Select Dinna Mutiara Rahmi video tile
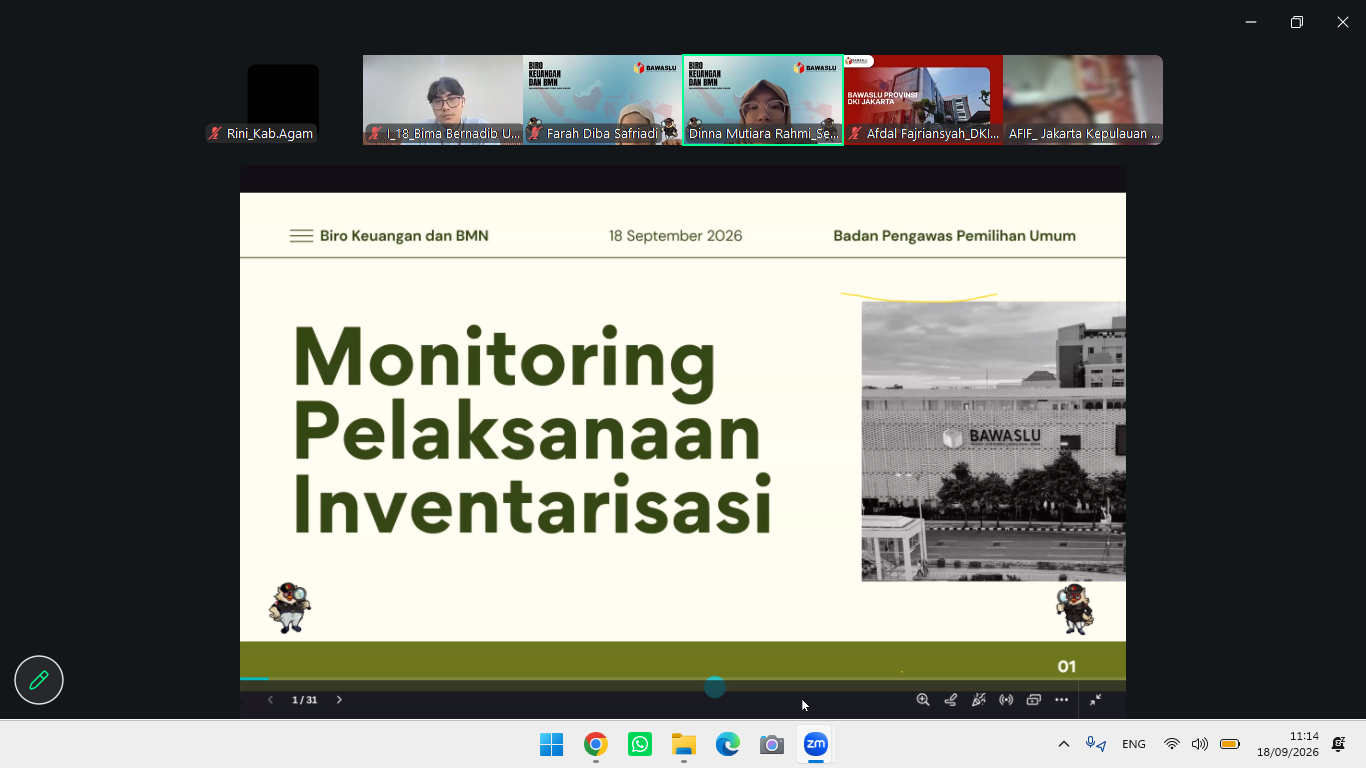The height and width of the screenshot is (768, 1366). point(763,100)
